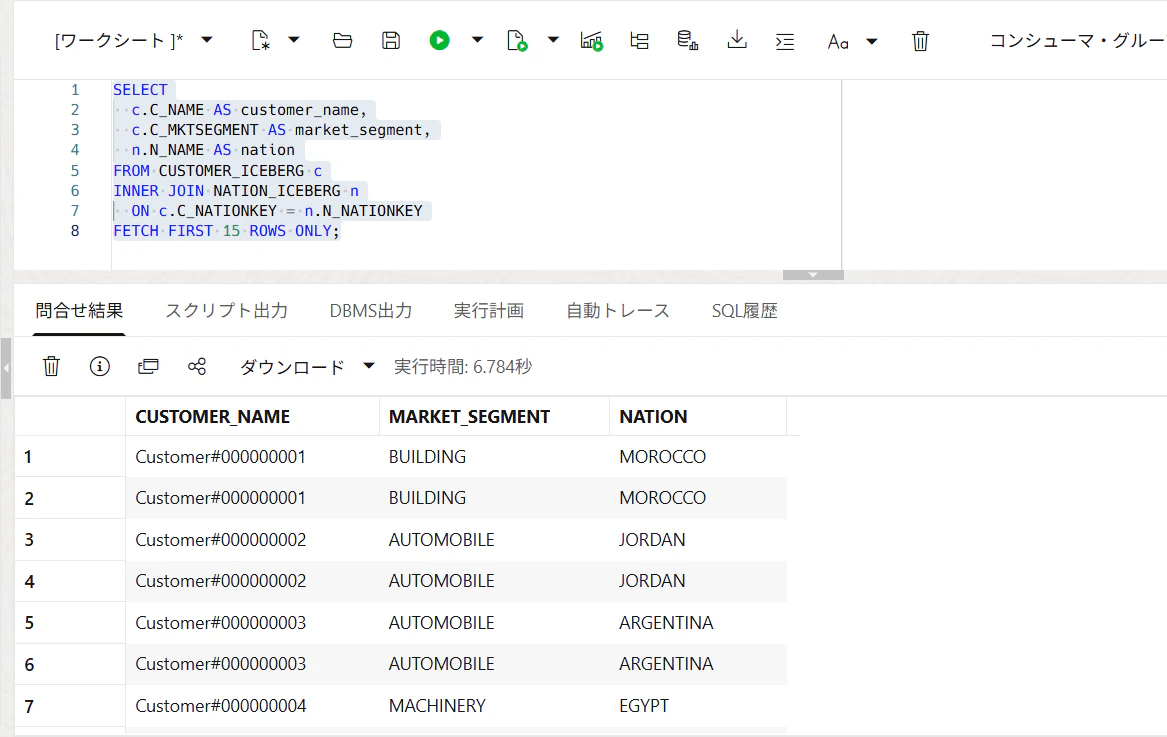Clear results with the results trash icon

tap(51, 366)
